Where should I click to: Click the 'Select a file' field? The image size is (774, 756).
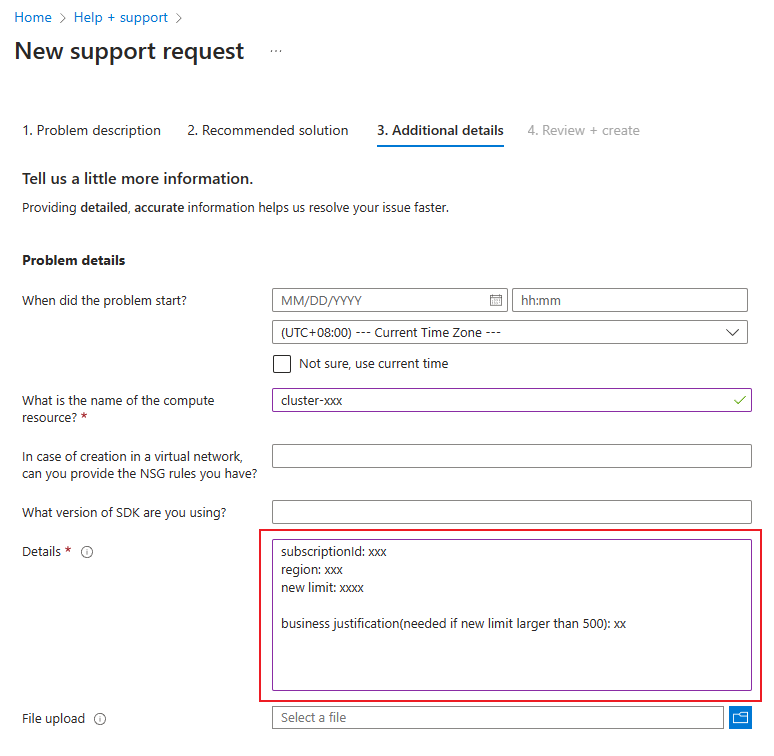pyautogui.click(x=497, y=717)
